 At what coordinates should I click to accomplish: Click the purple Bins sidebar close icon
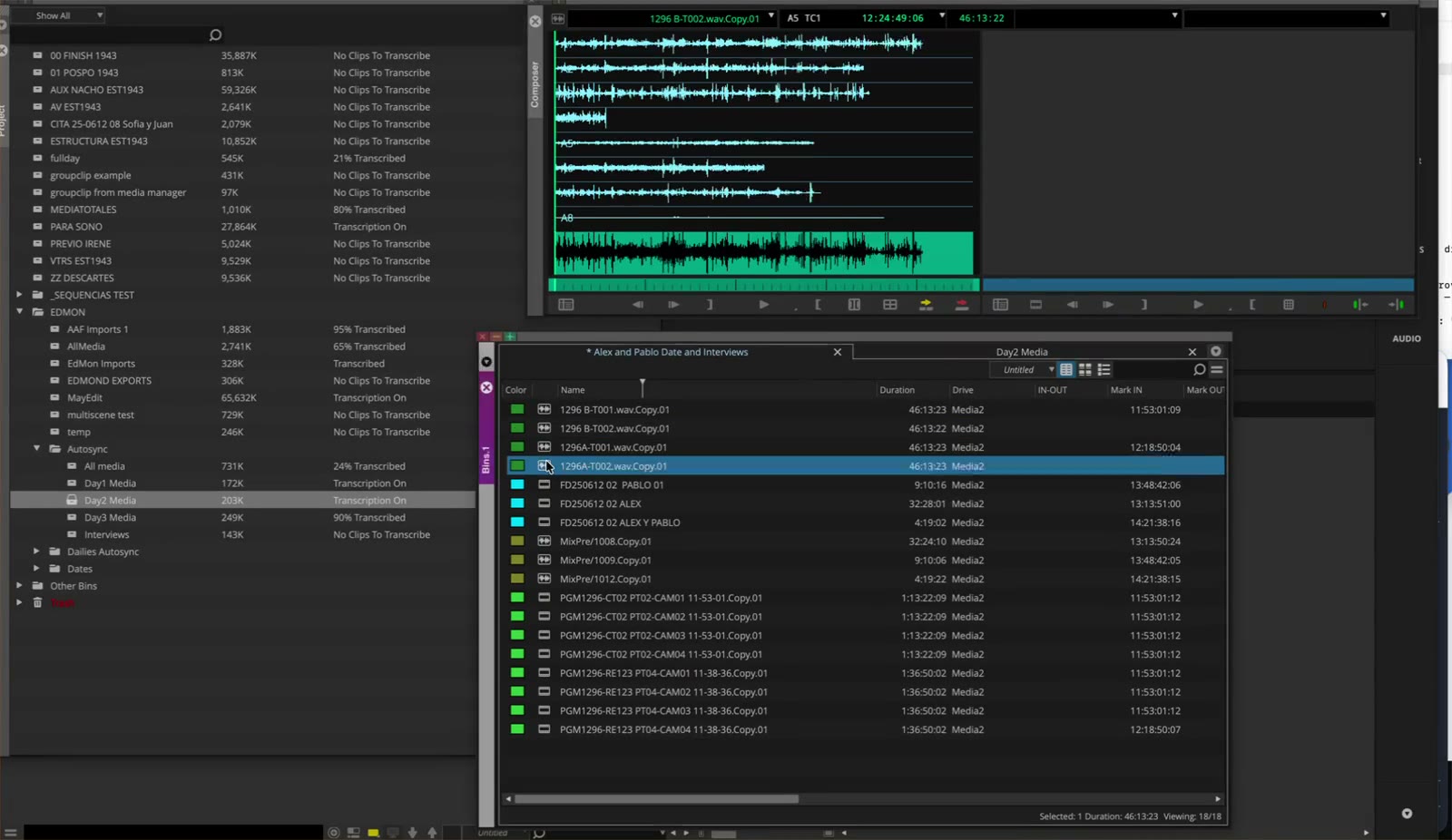pos(486,387)
